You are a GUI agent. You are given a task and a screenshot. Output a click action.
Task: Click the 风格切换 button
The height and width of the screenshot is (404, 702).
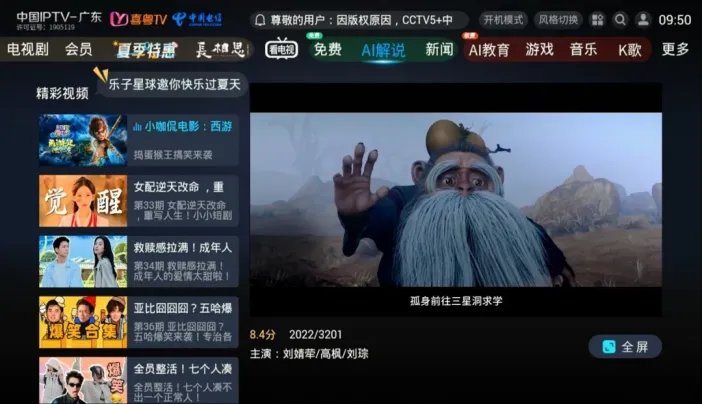point(558,20)
